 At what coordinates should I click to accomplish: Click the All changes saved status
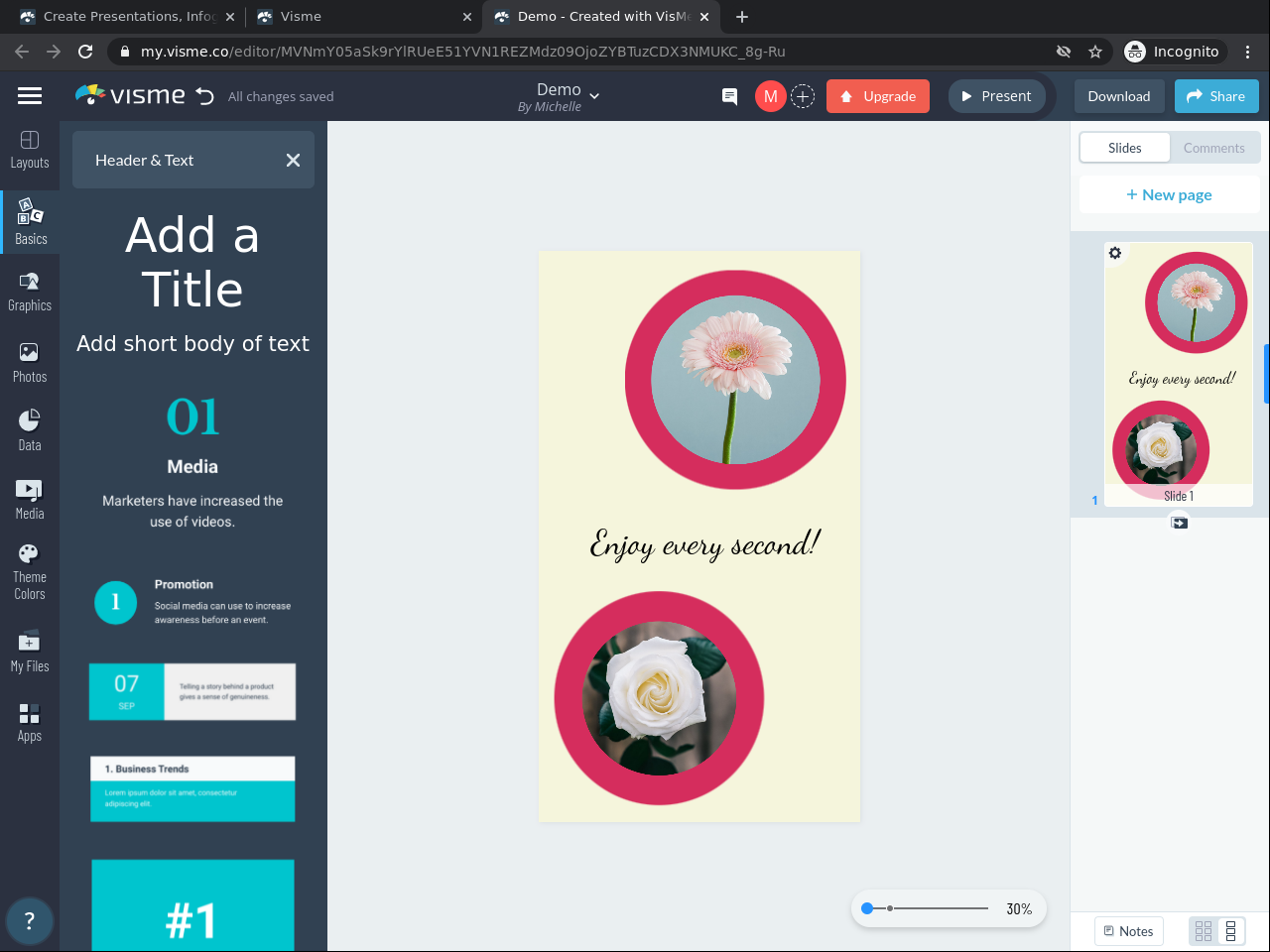[x=281, y=96]
